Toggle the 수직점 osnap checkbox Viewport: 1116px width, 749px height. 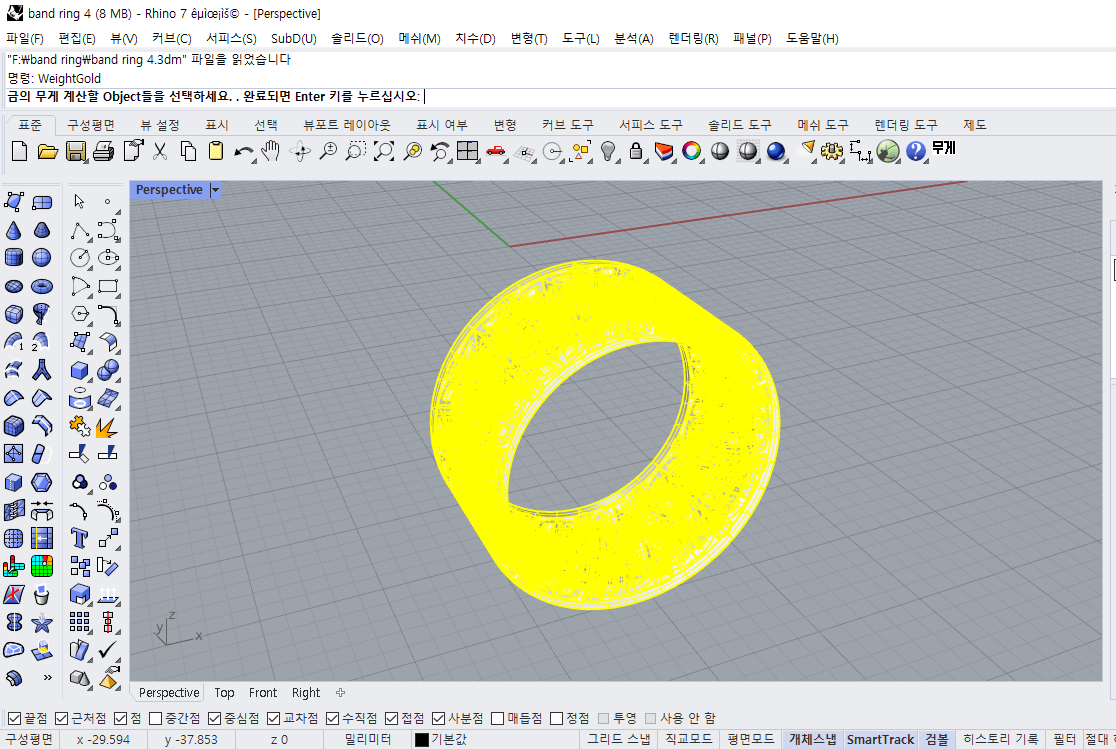[332, 718]
